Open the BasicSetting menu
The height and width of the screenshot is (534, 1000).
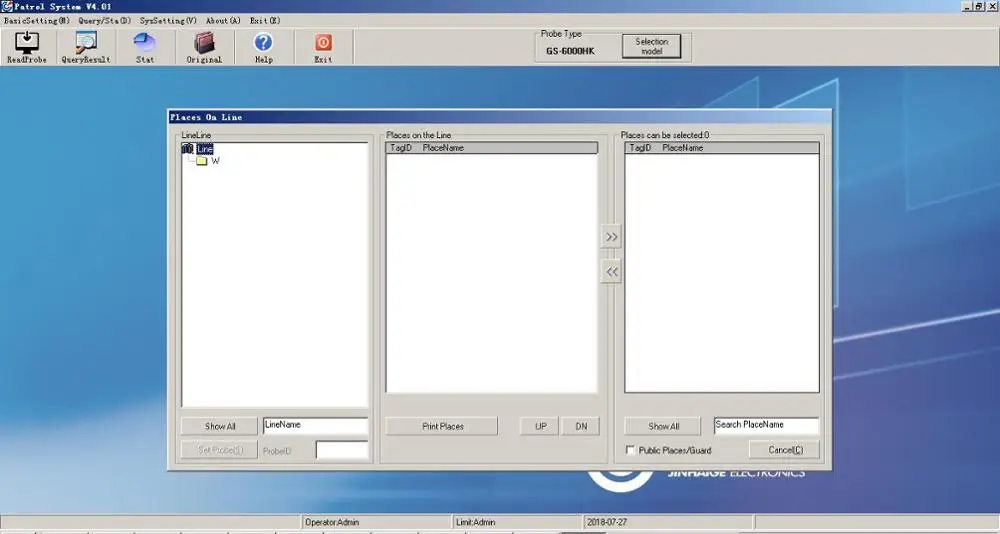[37, 20]
